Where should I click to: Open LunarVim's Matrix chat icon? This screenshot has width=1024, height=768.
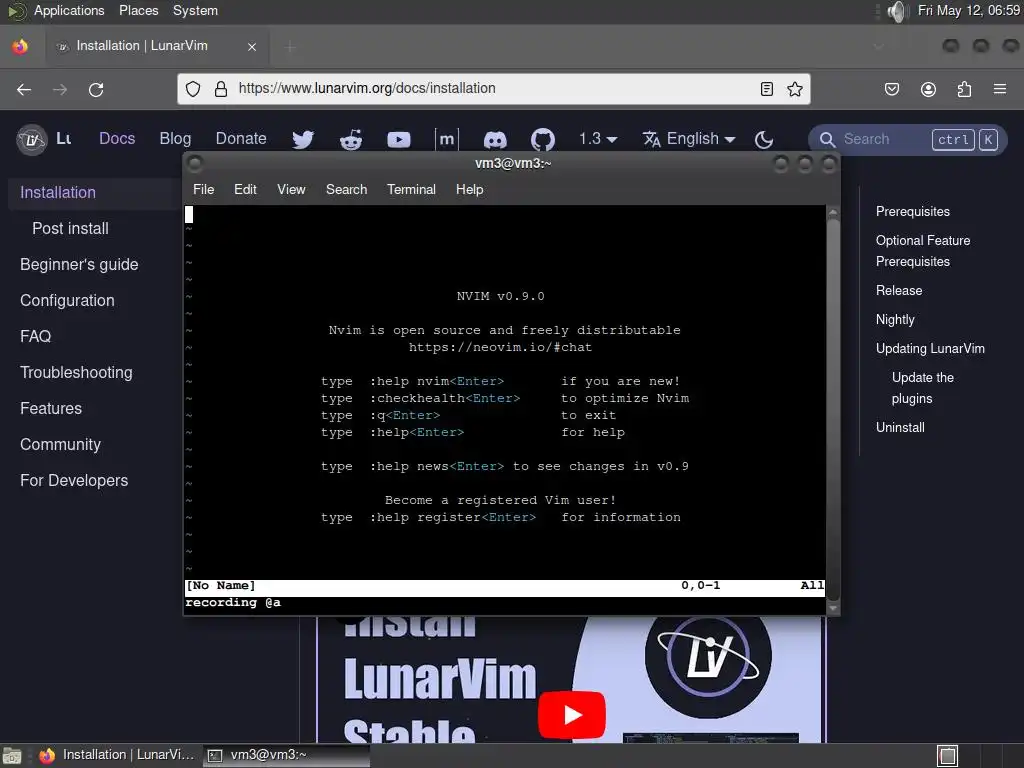click(x=447, y=139)
